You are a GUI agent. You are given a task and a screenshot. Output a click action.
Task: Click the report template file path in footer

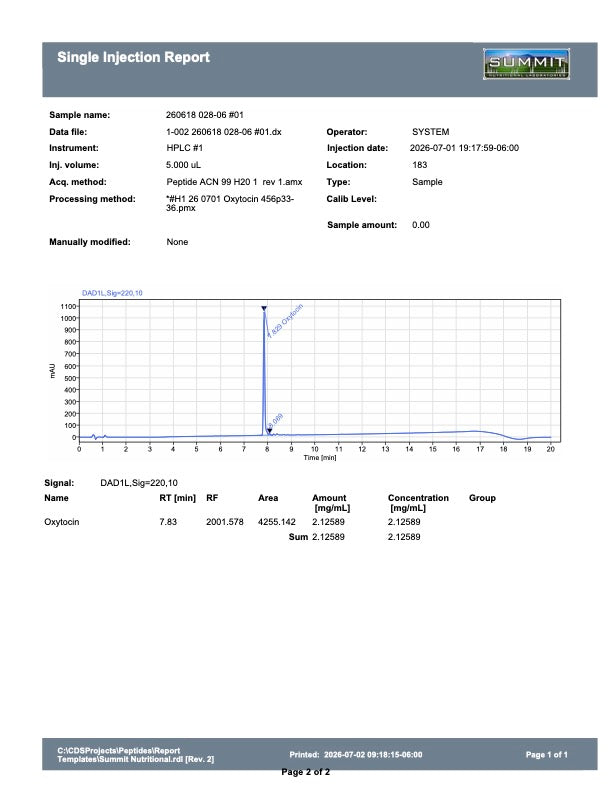[x=135, y=755]
